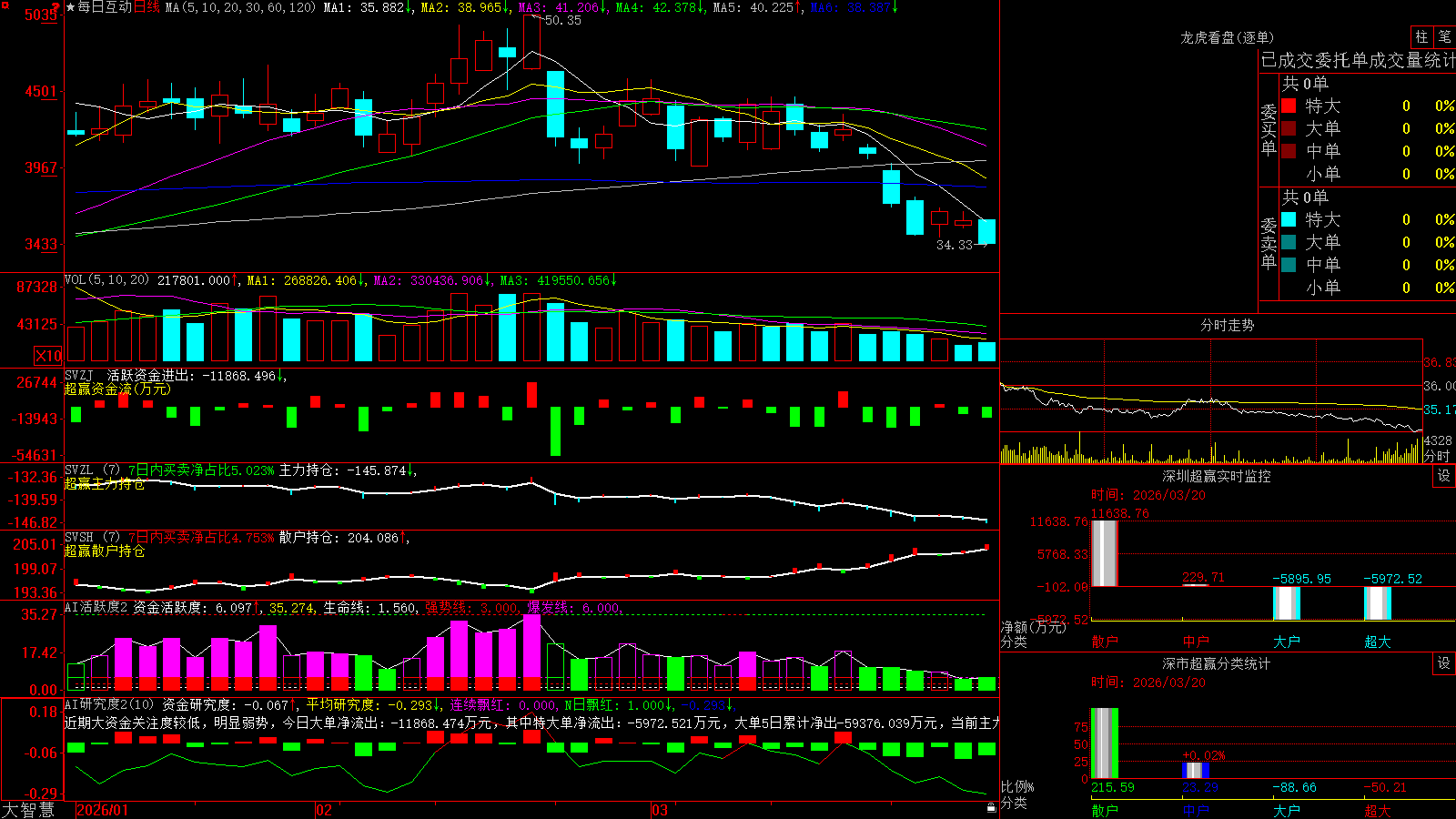This screenshot has width=1456, height=819.
Task: Click teal 大单 sell order swatch
Action: pos(1289,242)
